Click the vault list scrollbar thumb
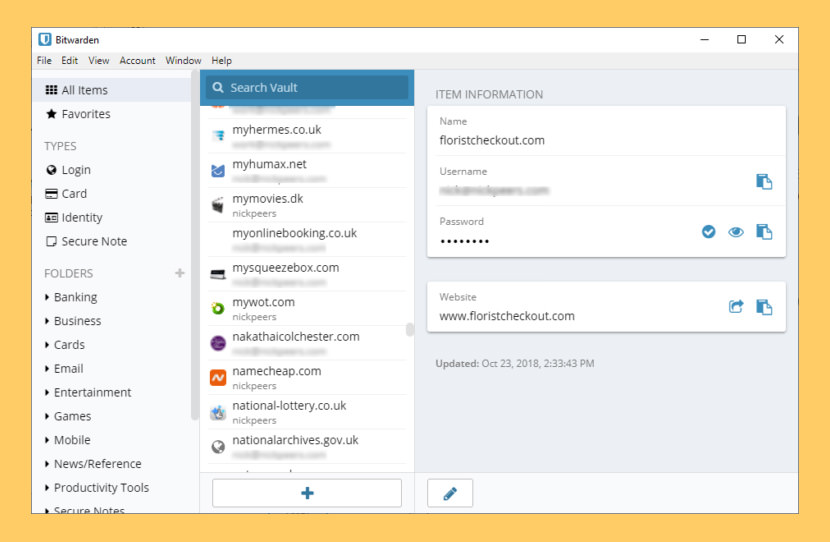 tap(409, 329)
